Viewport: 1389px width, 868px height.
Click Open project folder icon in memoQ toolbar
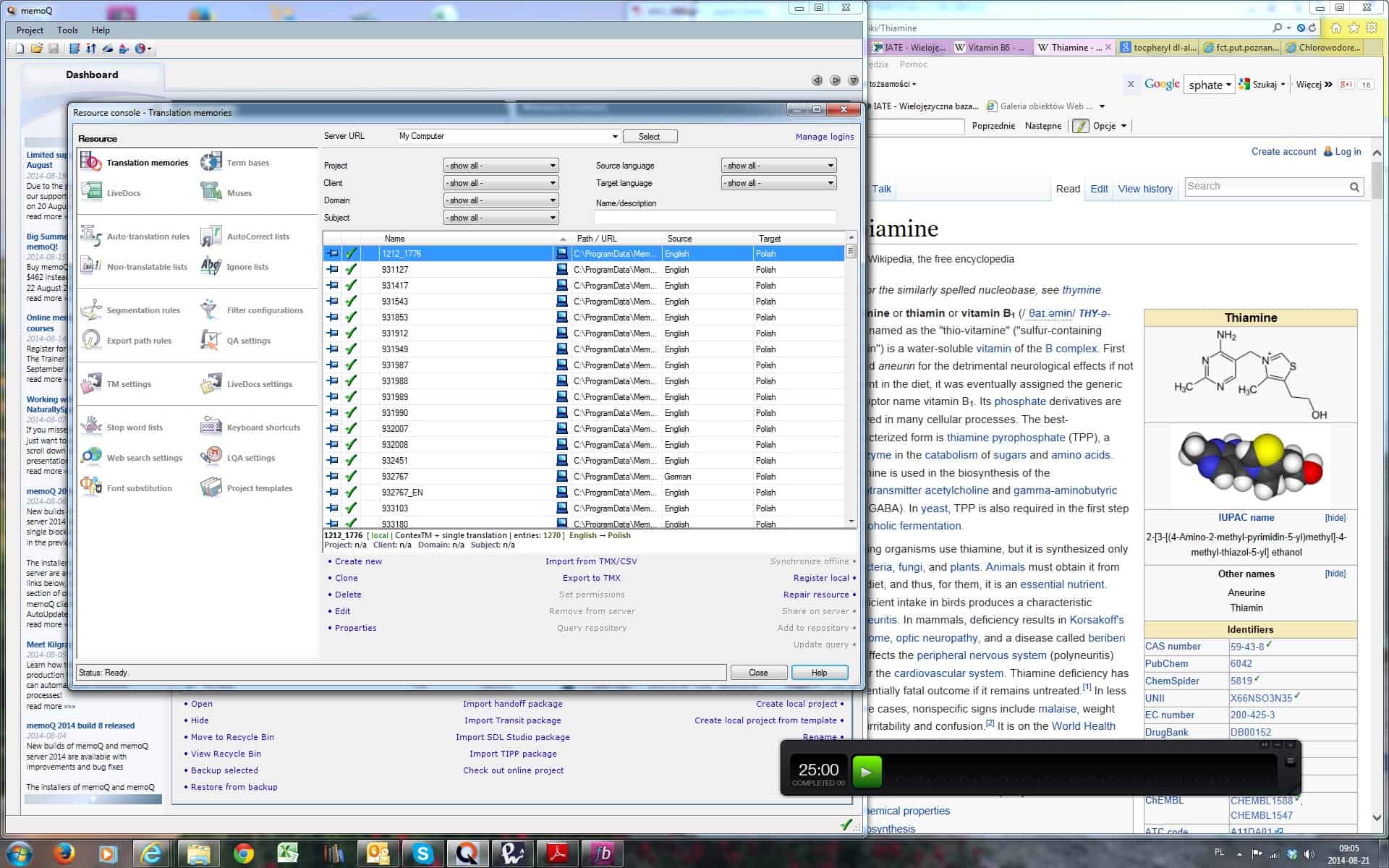[x=36, y=48]
